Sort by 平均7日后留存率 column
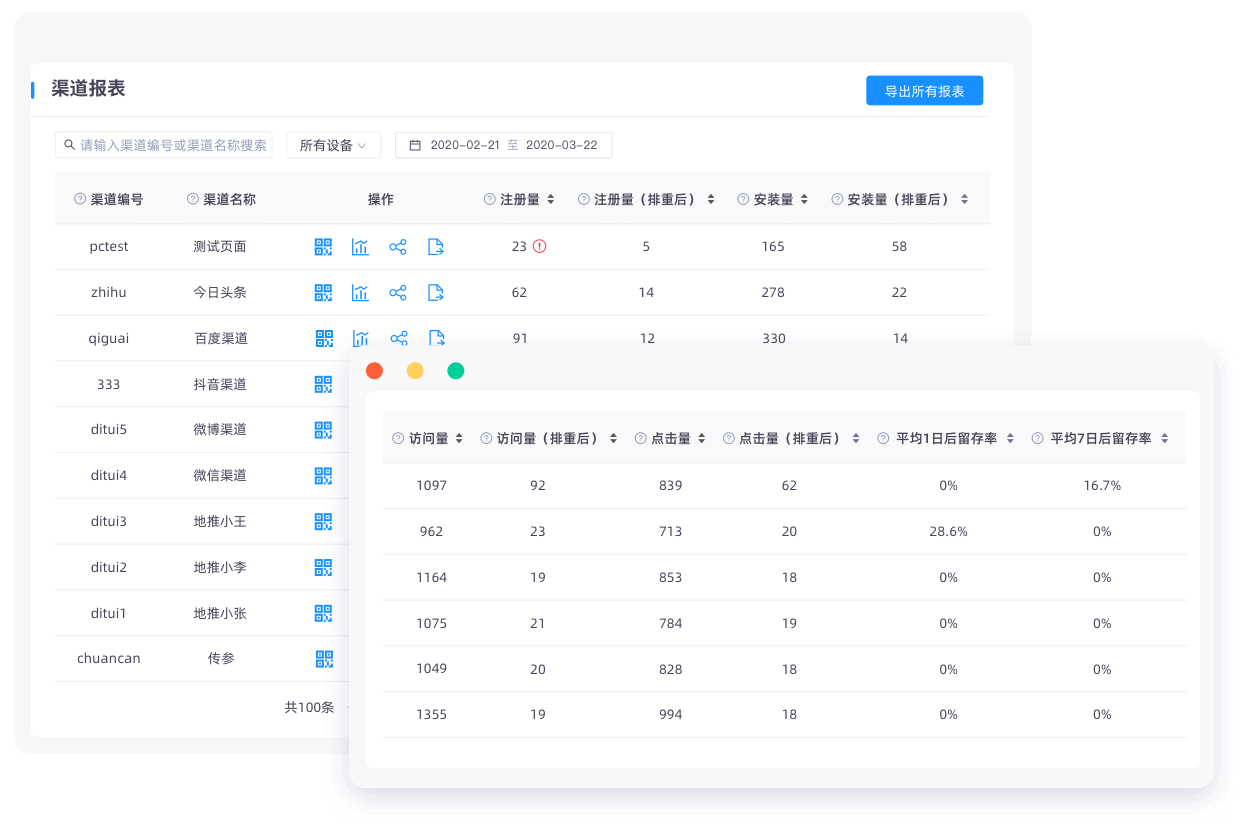This screenshot has width=1244, height=838. point(1165,438)
